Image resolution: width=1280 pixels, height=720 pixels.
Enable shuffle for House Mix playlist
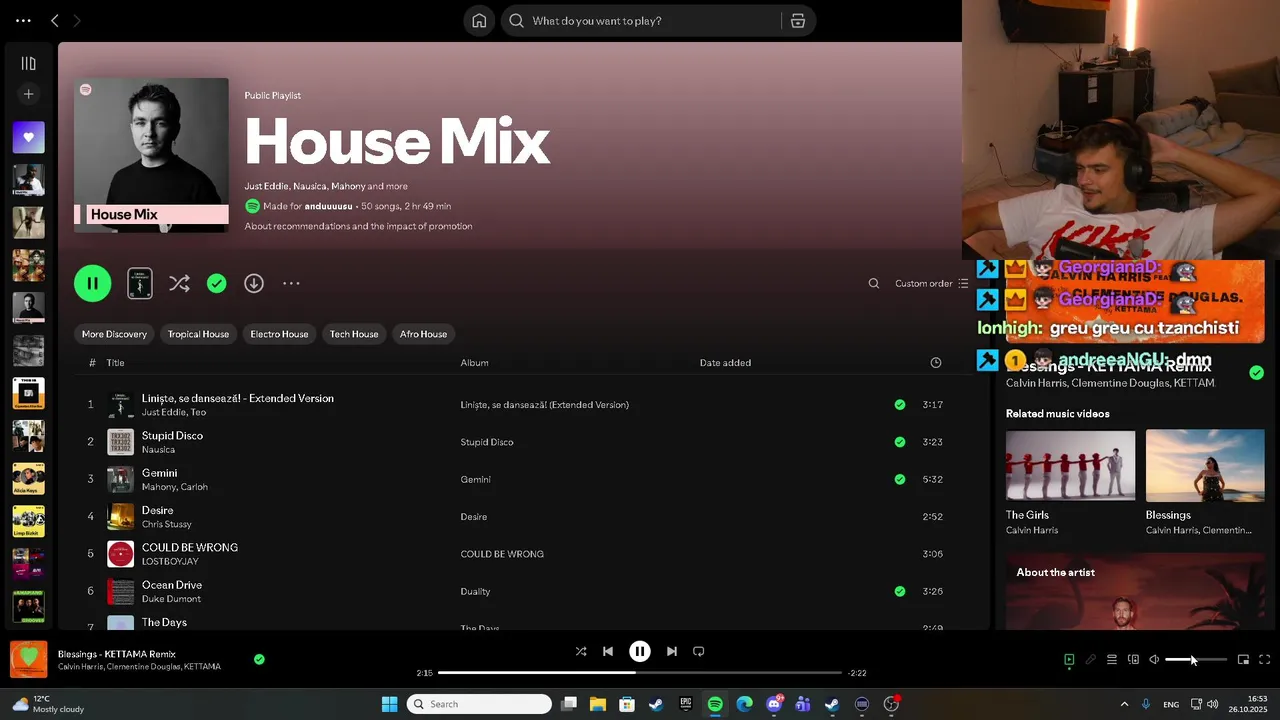pos(179,284)
